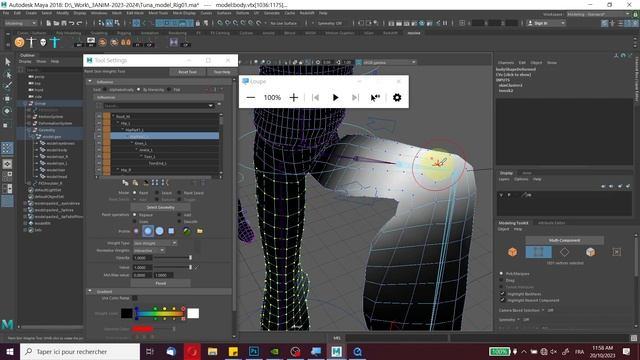The image size is (640, 360).
Task: Select the By Hierarchy sort radio button
Action: [138, 89]
